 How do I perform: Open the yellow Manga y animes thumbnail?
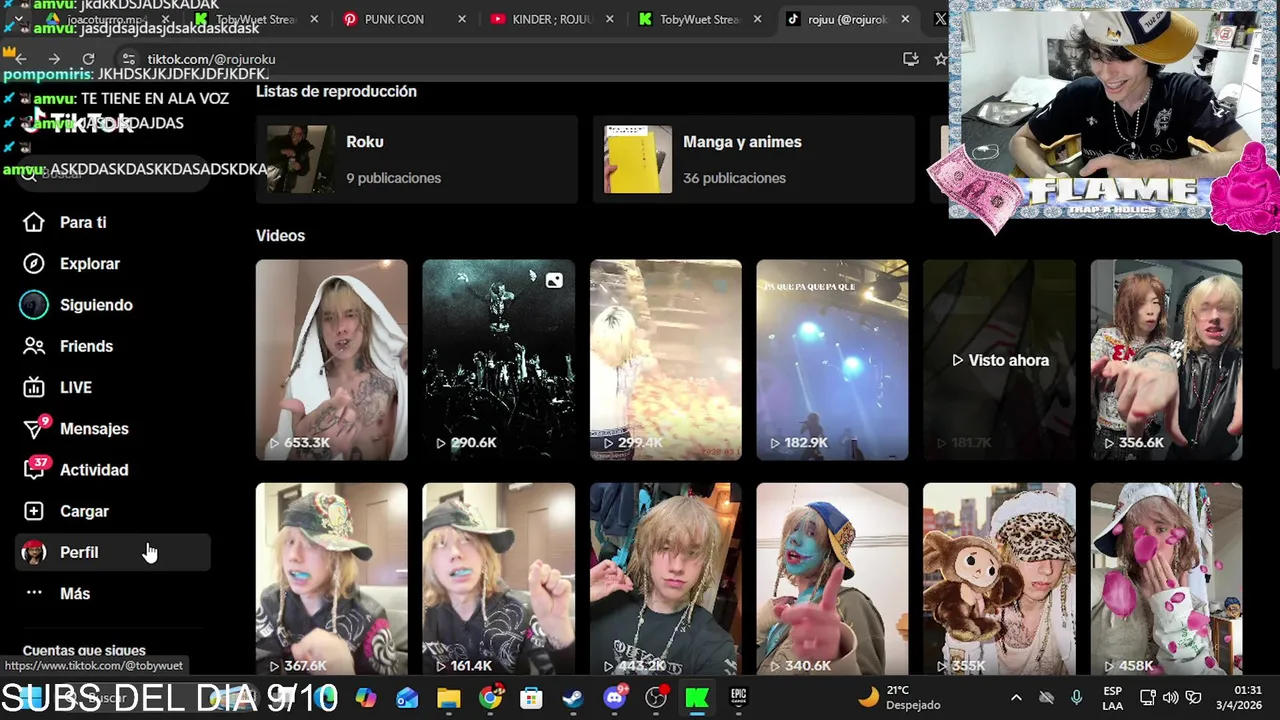638,159
